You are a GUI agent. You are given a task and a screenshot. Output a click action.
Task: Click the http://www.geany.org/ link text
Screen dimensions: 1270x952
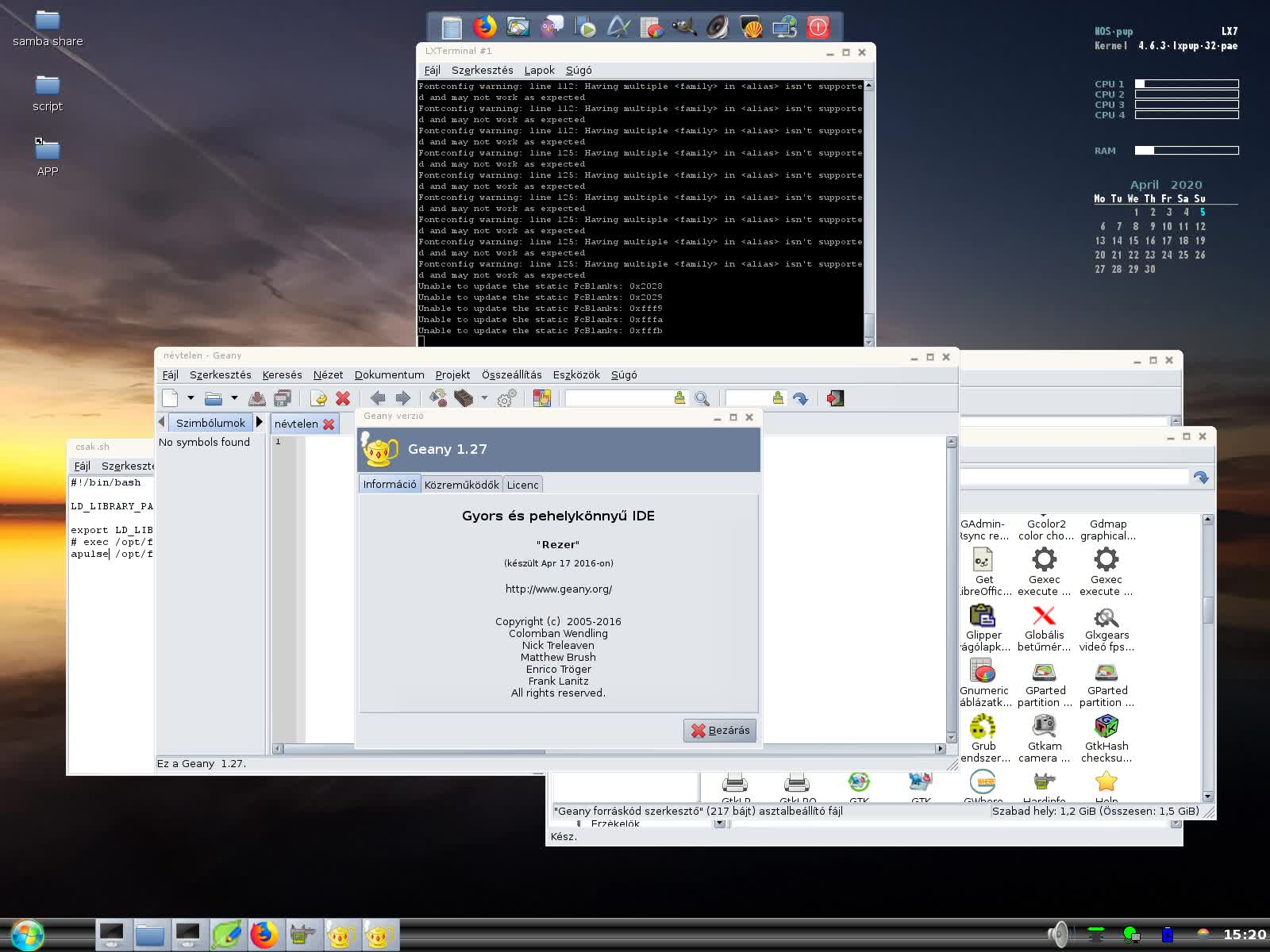(559, 589)
